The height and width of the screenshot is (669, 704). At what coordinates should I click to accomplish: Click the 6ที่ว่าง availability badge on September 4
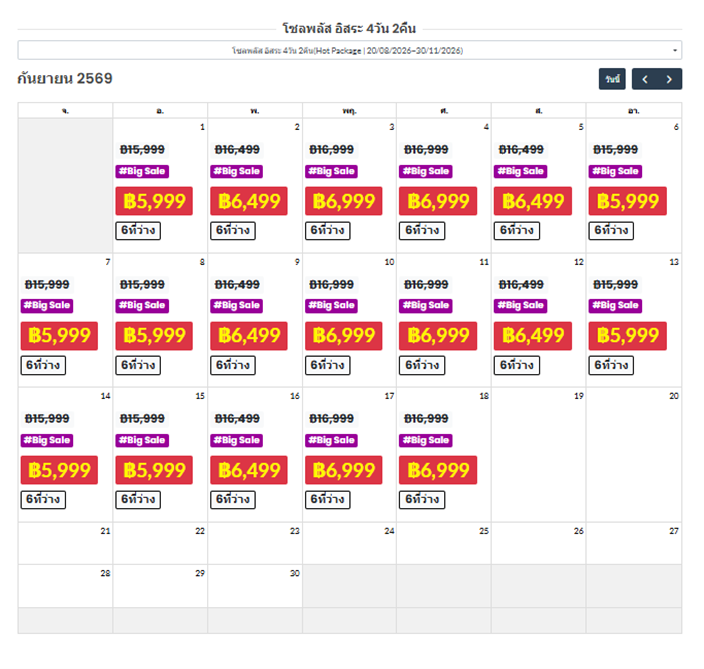424,230
